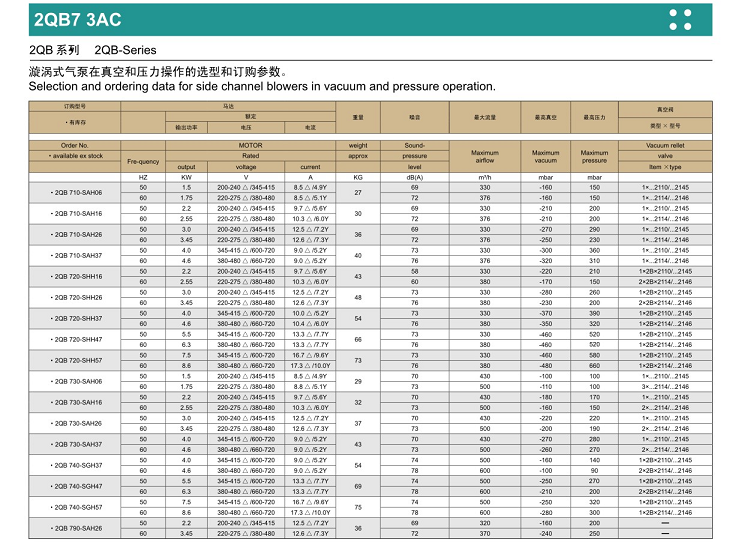Click the 2QB7 3AC title text
This screenshot has width=750, height=542.
point(65,19)
